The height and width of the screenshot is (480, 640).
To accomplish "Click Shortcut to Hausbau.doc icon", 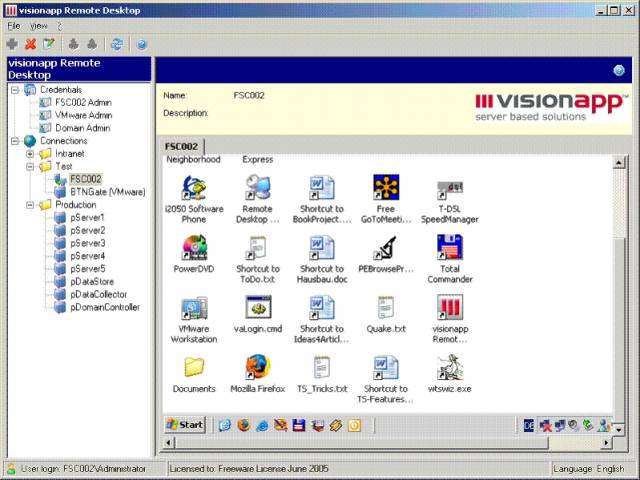I will (322, 247).
